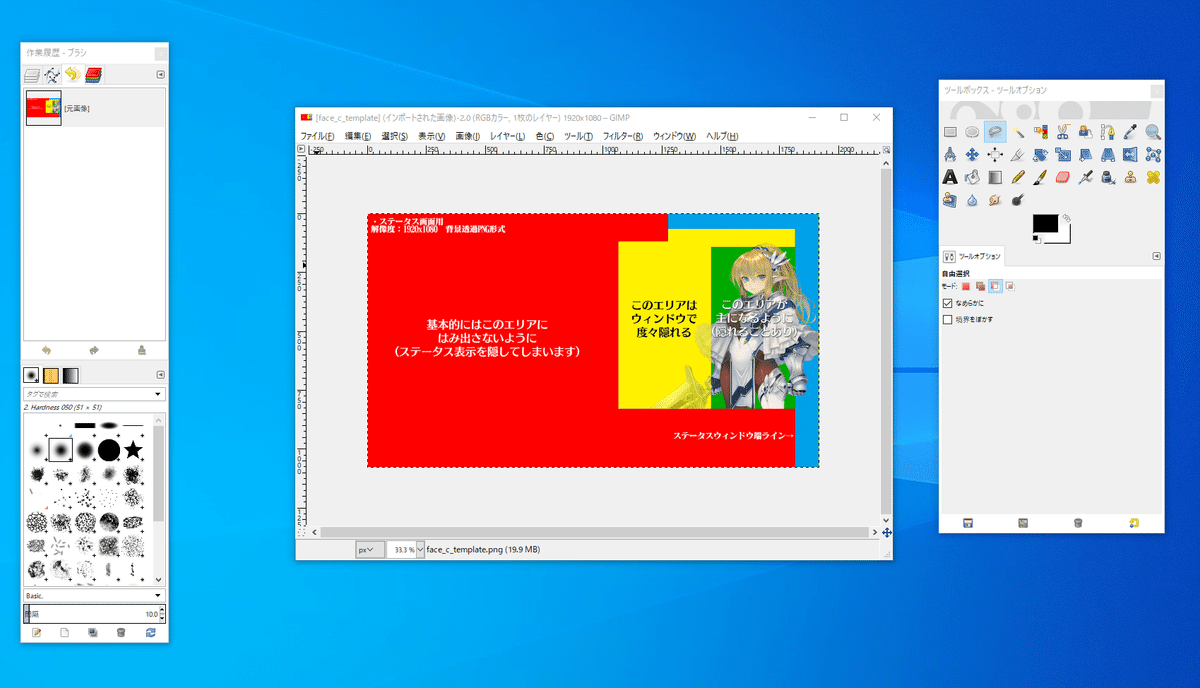
Task: Open the フィルター(R) menu
Action: 623,136
